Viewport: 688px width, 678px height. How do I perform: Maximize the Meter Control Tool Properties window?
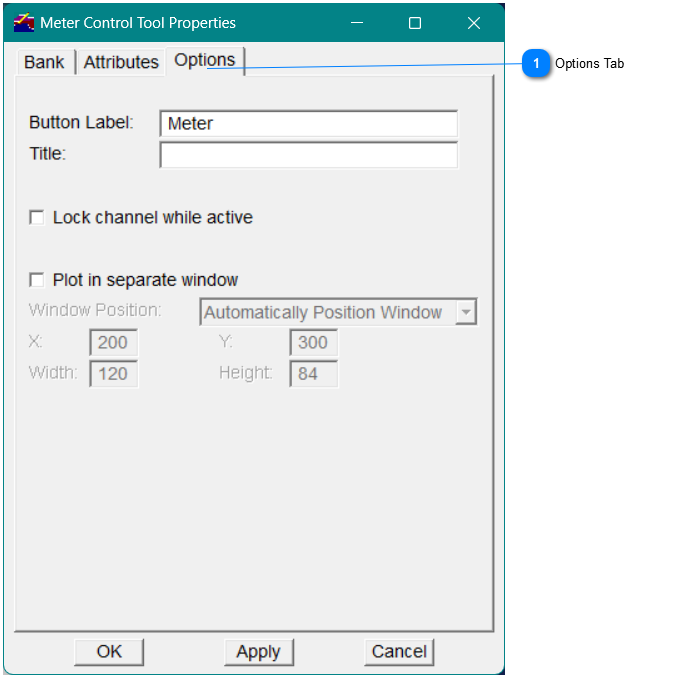[x=415, y=23]
